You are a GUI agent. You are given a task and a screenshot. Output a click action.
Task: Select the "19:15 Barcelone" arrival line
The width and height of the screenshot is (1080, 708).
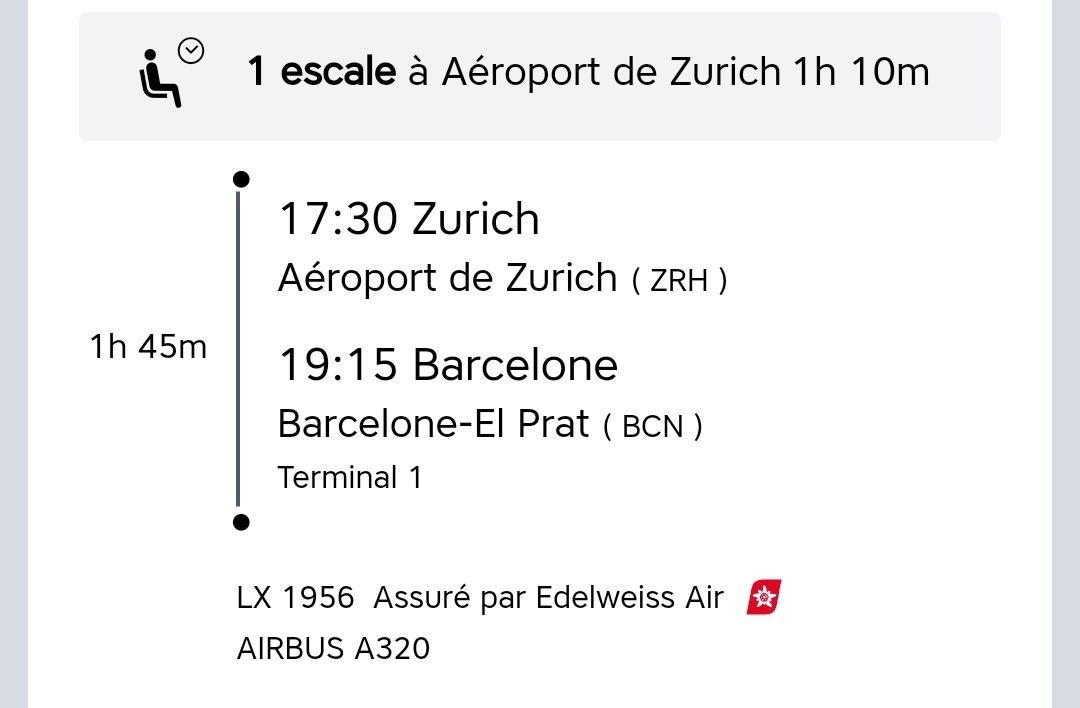447,365
